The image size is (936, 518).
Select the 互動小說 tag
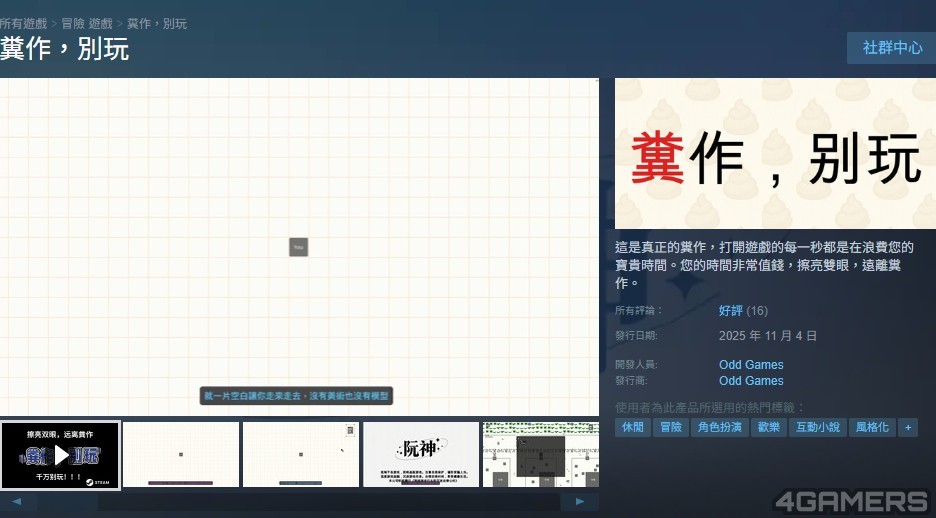coord(817,427)
